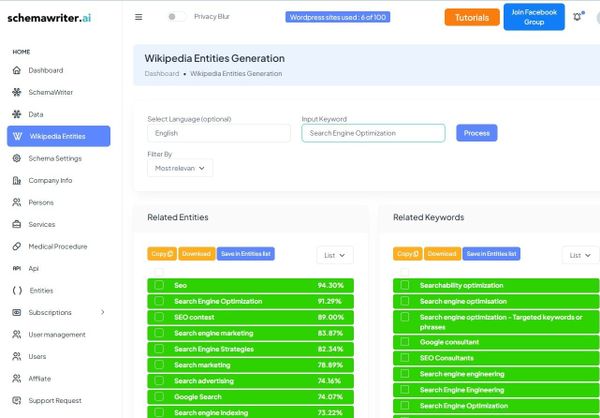Open the notifications bell icon

pos(577,17)
